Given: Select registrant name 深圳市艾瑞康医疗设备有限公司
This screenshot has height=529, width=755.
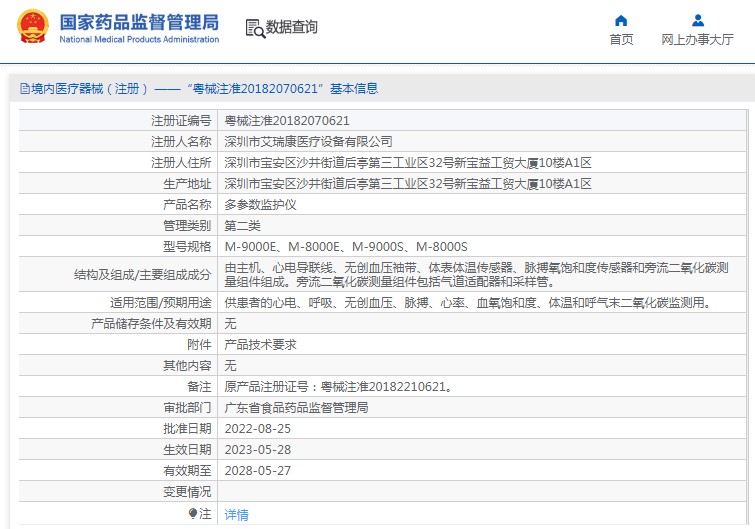Looking at the screenshot, I should [308, 142].
